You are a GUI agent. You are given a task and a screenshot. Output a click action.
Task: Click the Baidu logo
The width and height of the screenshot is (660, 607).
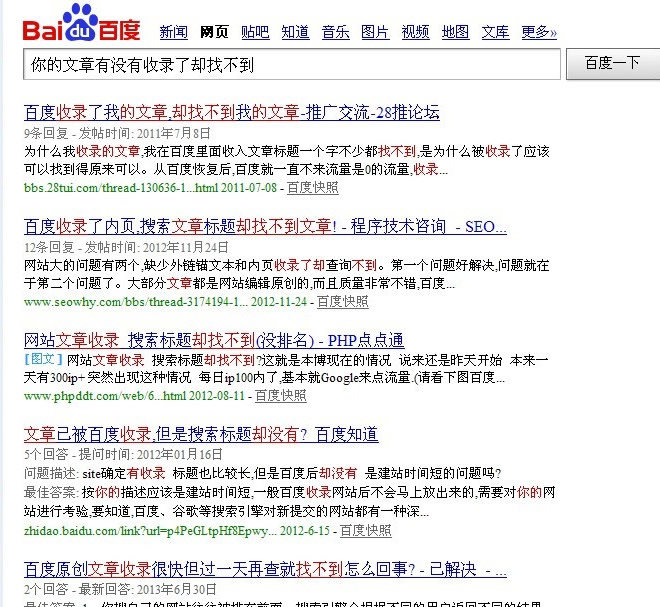tap(83, 26)
